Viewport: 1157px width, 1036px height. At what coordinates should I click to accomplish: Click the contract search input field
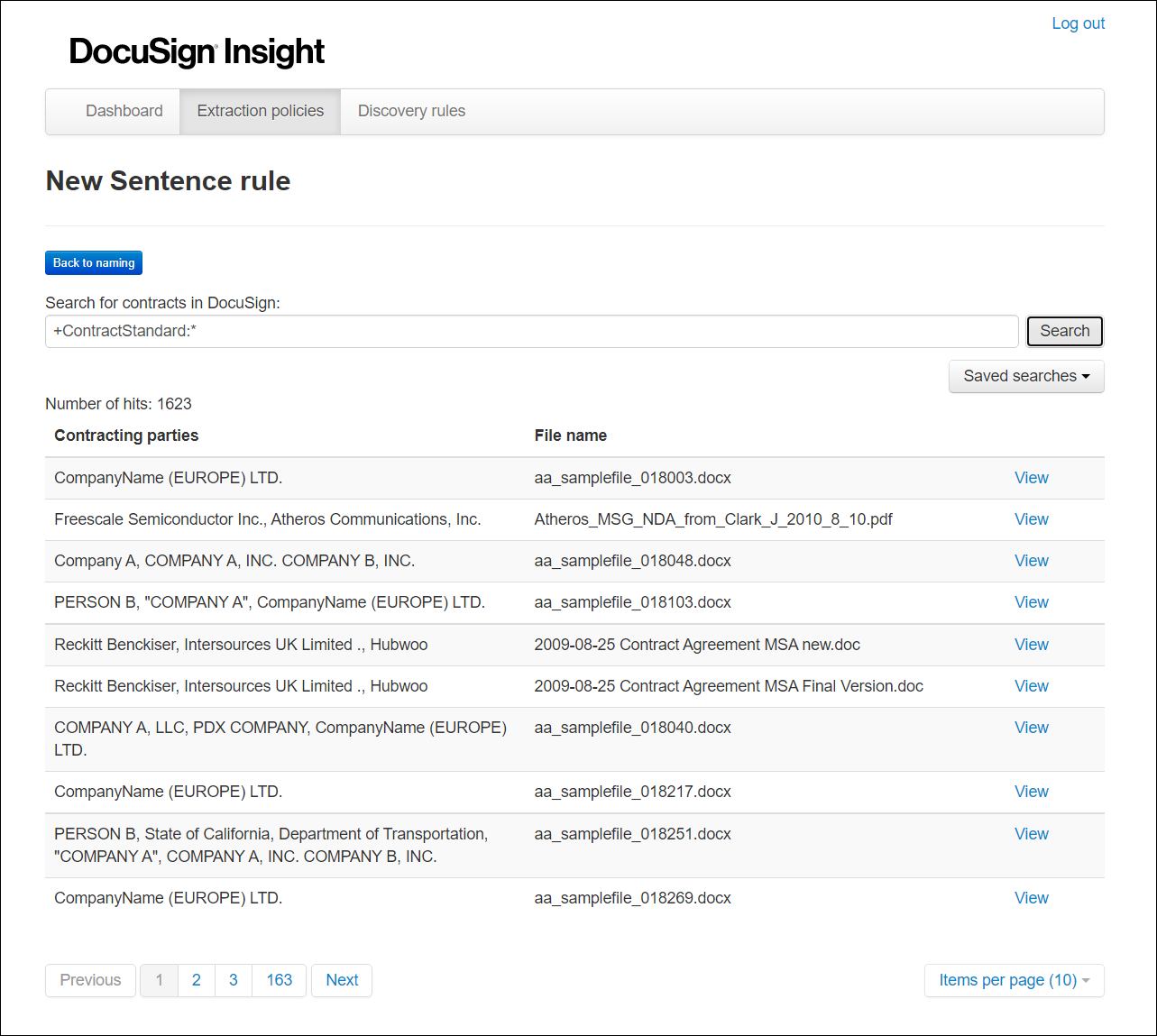pyautogui.click(x=531, y=331)
